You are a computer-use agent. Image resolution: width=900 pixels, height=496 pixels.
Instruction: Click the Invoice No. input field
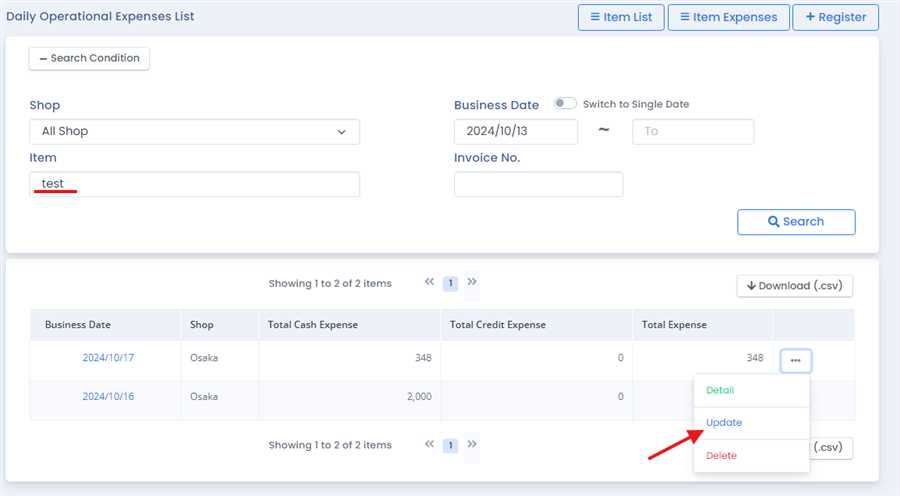coord(538,185)
